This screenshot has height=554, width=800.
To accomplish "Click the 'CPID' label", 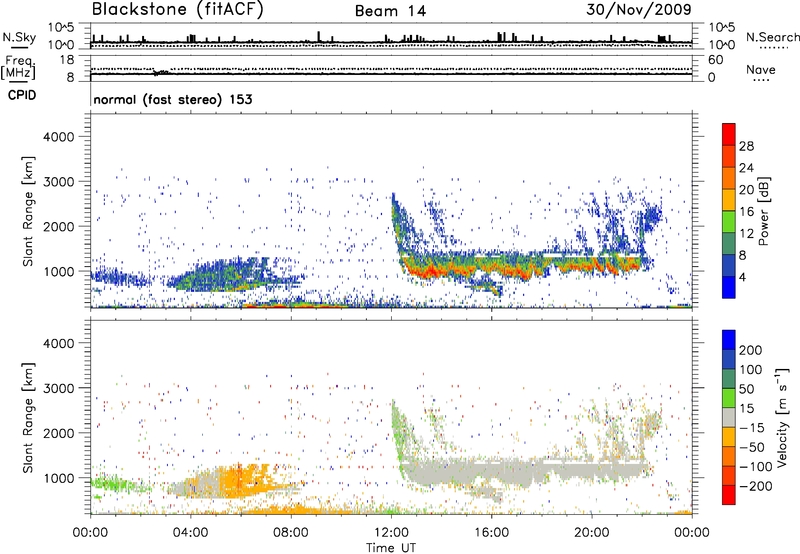I will pyautogui.click(x=22, y=95).
